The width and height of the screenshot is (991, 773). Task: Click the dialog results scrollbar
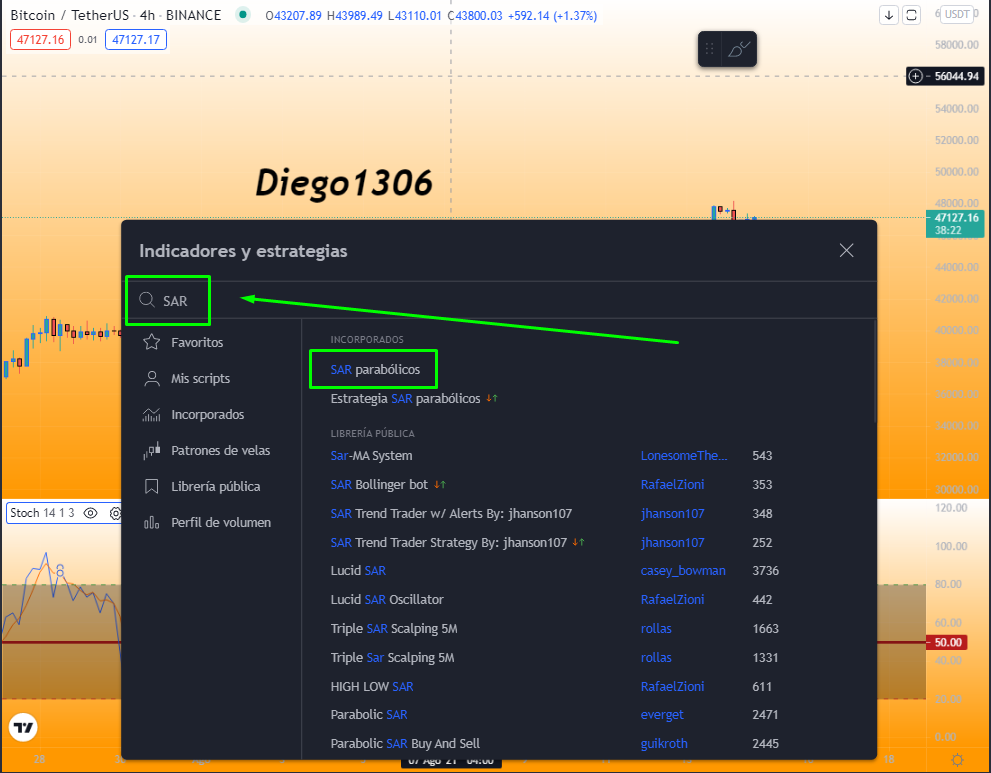point(875,371)
